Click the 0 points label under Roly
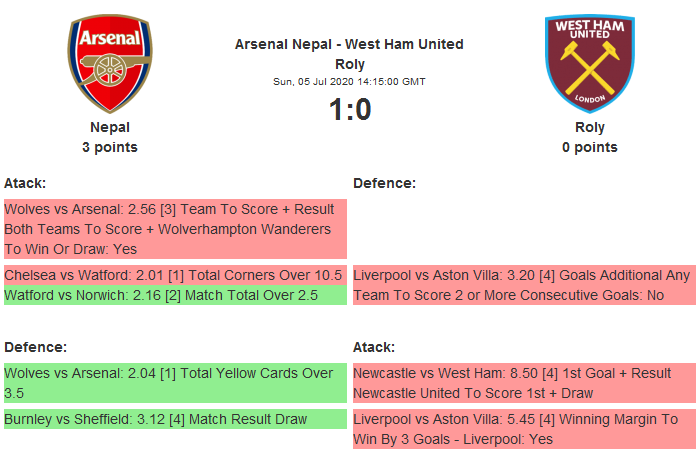This screenshot has width=700, height=460. point(589,147)
